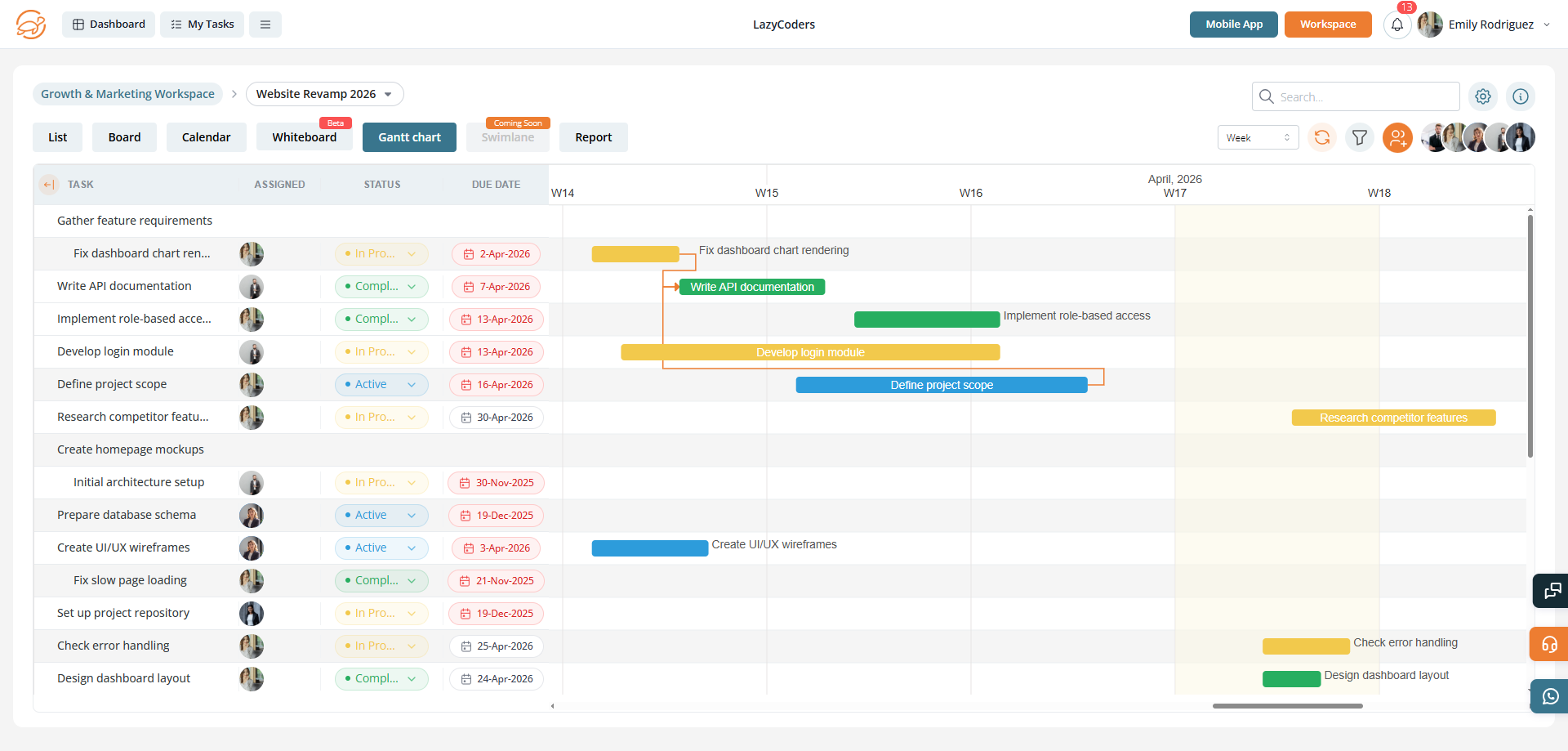Screen dimensions: 1568x751
Task: Open Growth & Marketing Workspace breadcrumb
Action: [x=127, y=94]
